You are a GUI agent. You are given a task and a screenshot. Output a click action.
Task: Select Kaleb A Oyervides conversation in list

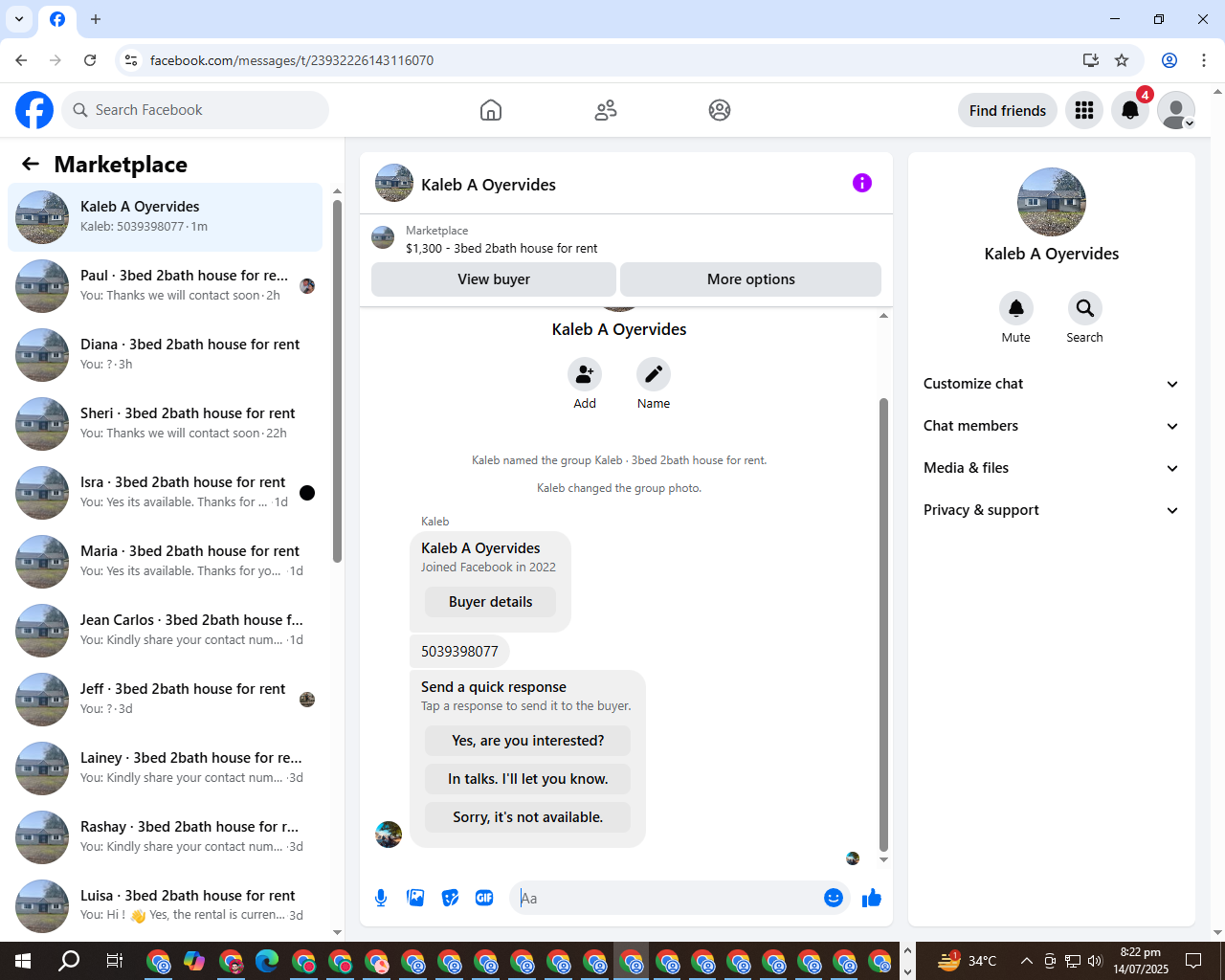pyautogui.click(x=165, y=217)
